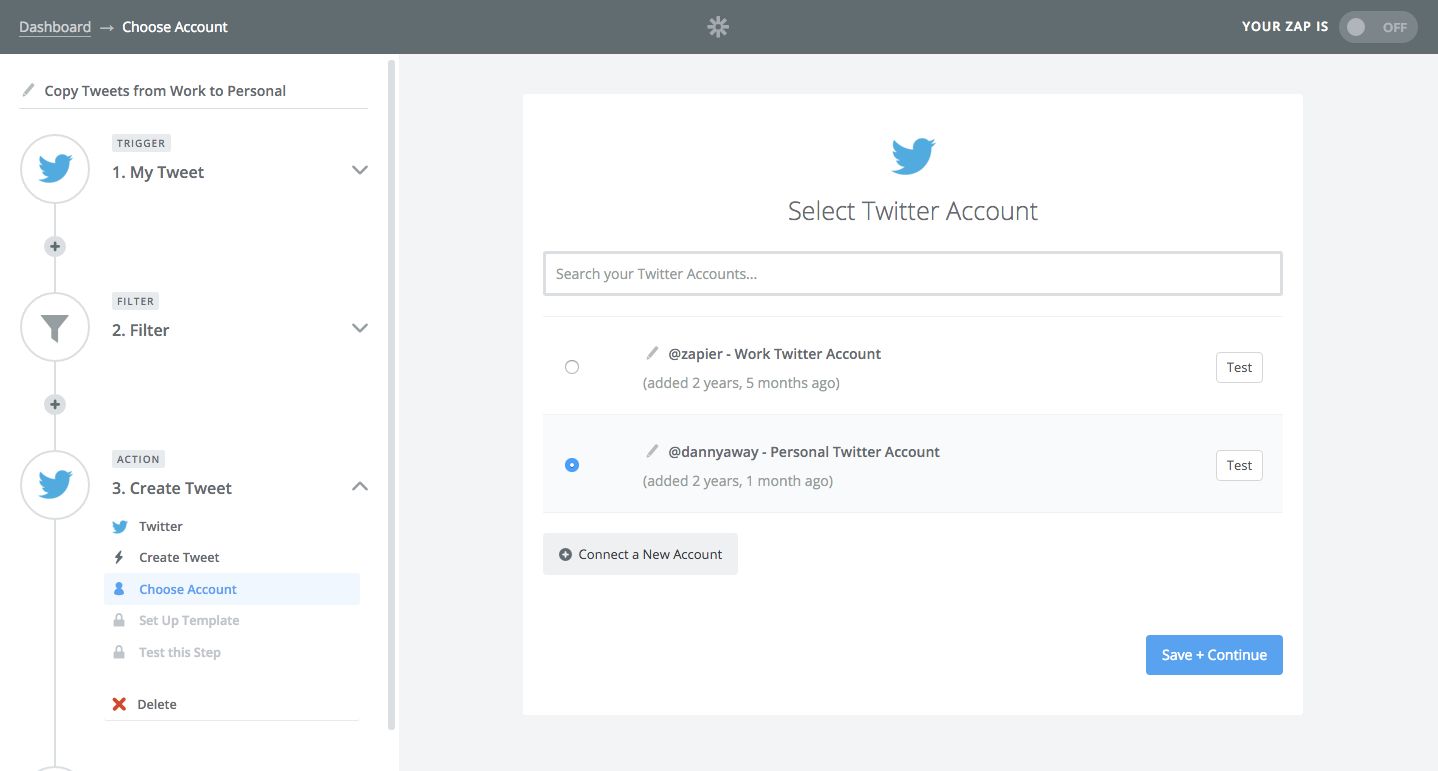Select the @dannyaway Personal Twitter Account radio button
The height and width of the screenshot is (771, 1438).
point(572,464)
